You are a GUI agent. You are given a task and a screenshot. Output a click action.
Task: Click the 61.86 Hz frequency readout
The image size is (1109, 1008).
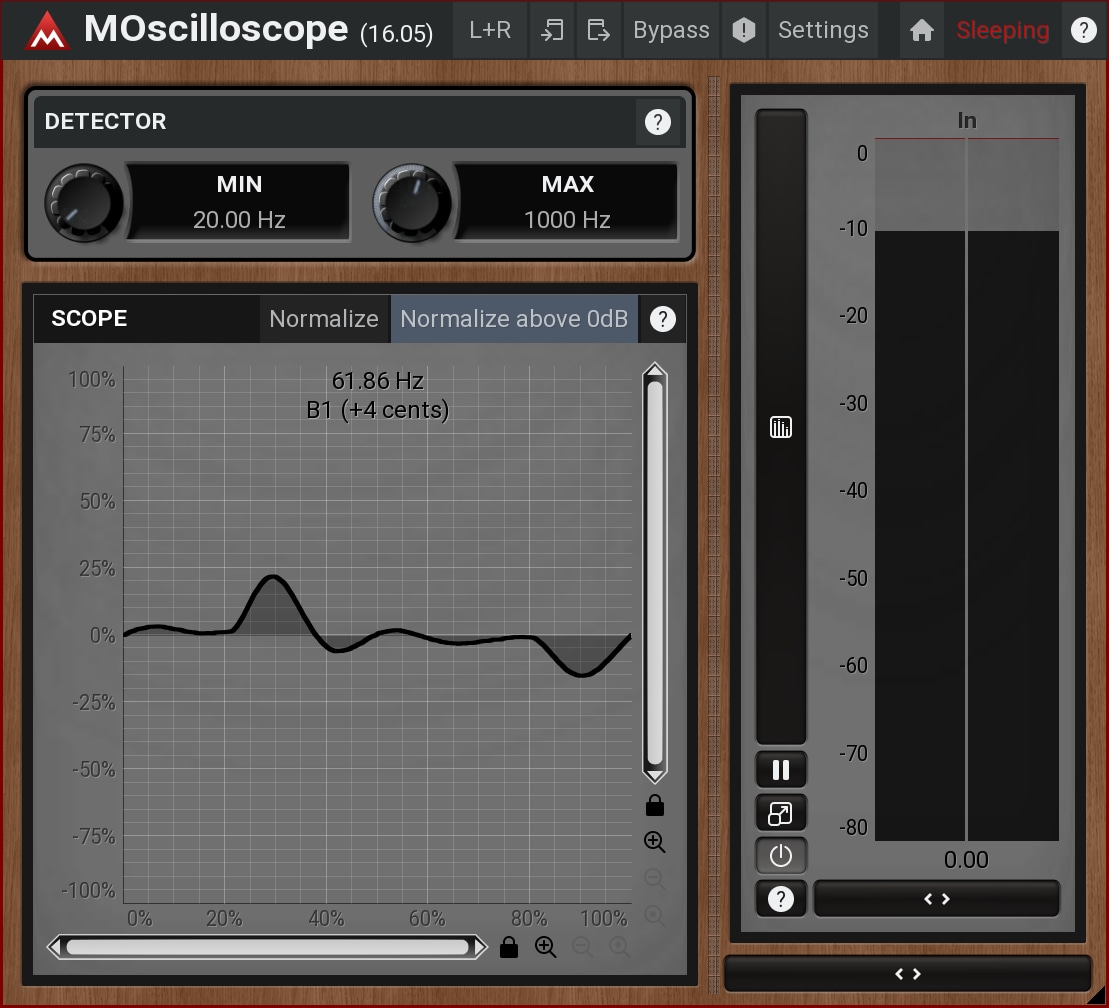click(378, 381)
